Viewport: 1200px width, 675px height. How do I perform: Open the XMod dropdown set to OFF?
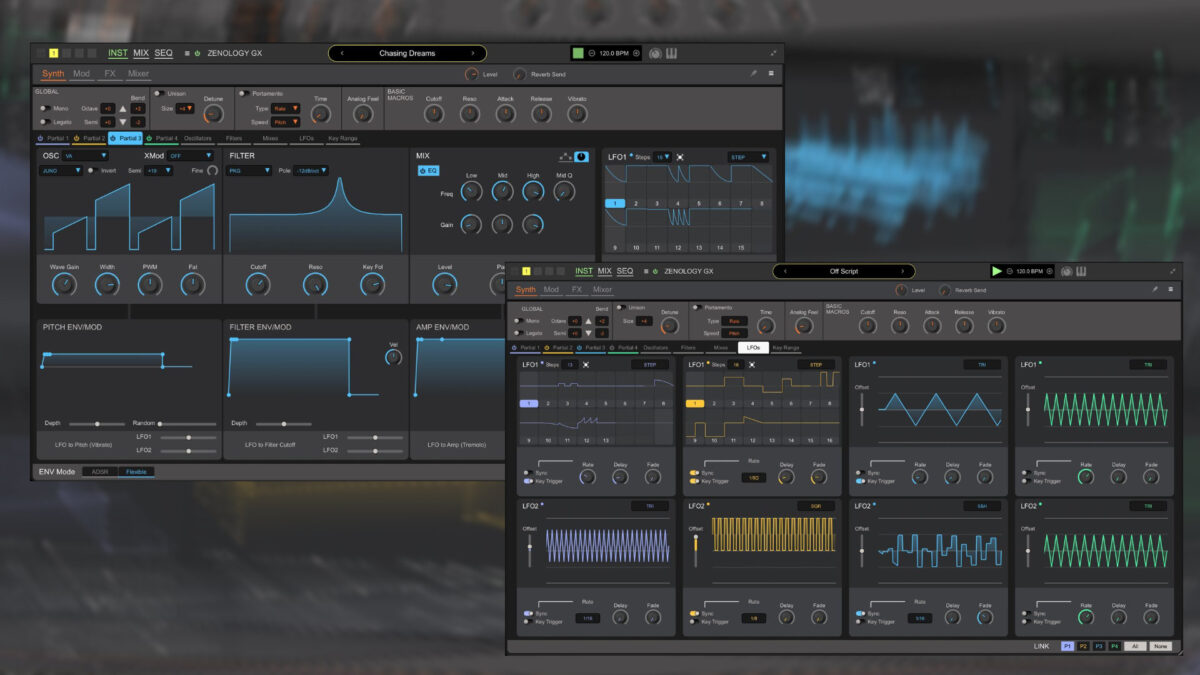pyautogui.click(x=190, y=156)
